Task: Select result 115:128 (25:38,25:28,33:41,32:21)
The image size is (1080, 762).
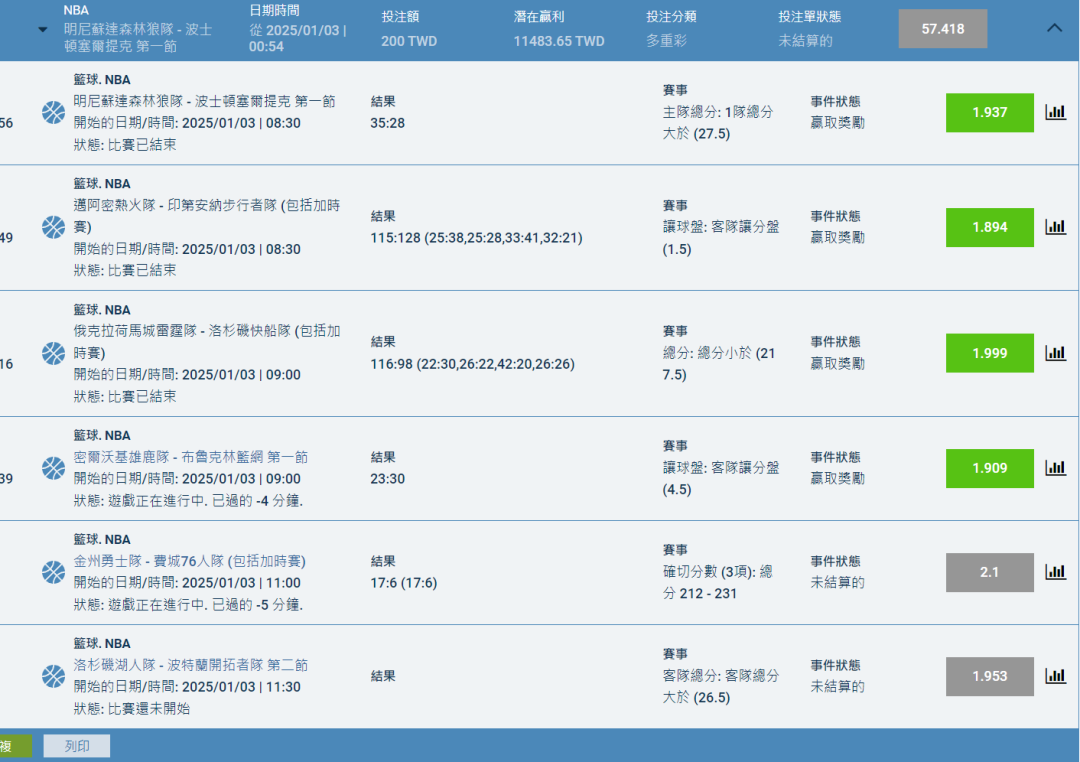Action: click(477, 238)
